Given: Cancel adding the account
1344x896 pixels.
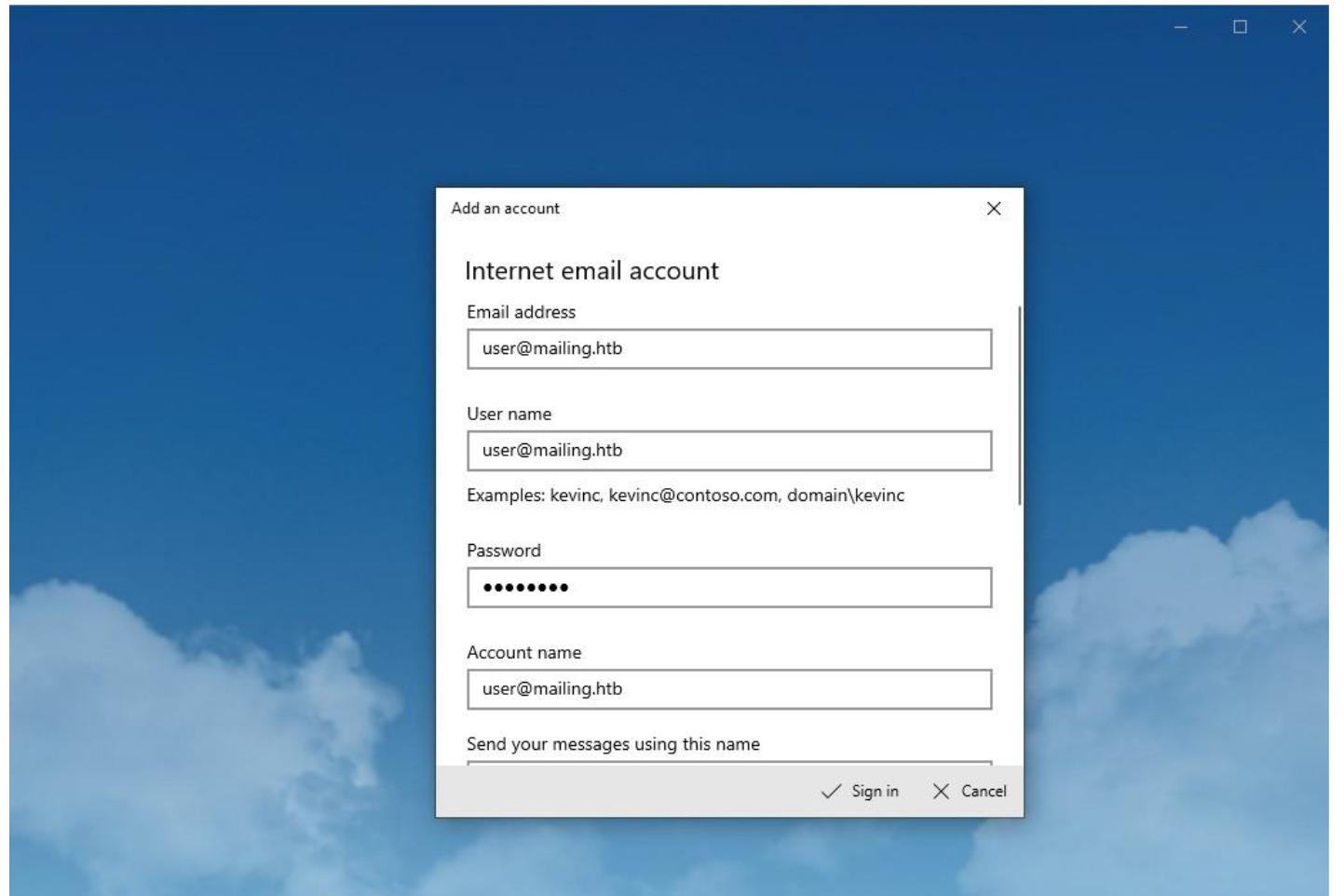Looking at the screenshot, I should click(970, 791).
